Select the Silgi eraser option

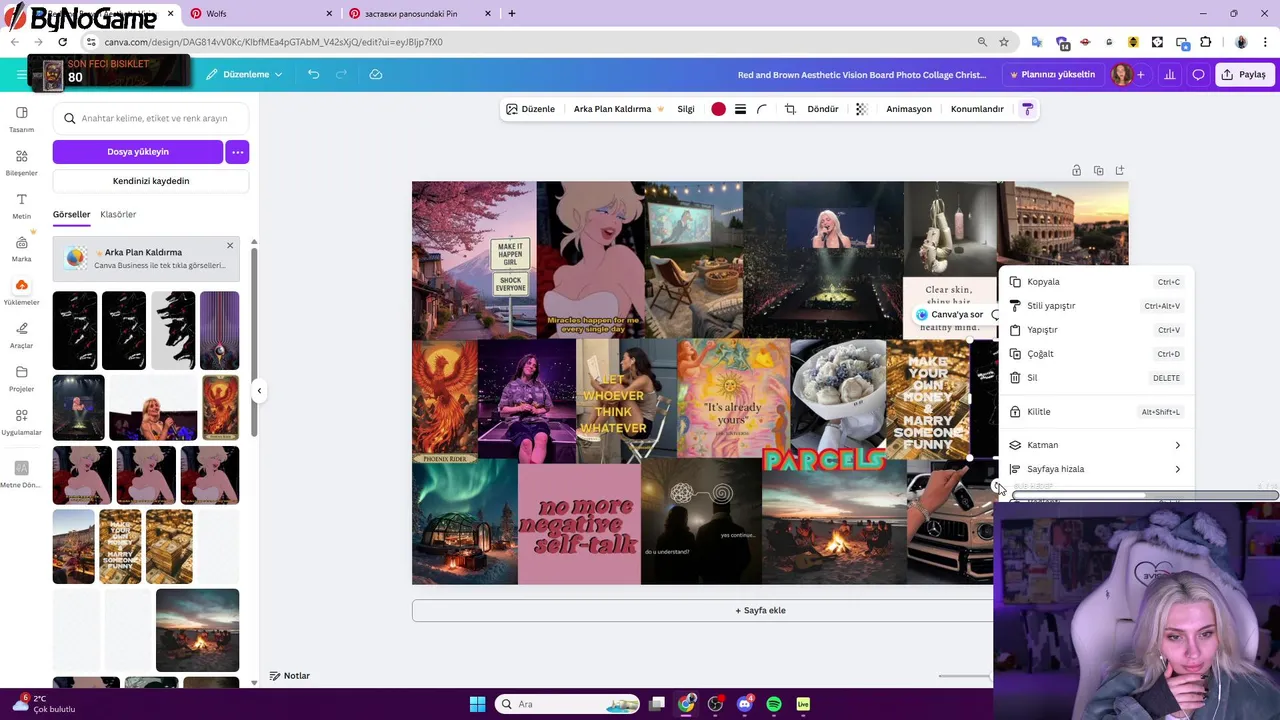click(x=686, y=109)
